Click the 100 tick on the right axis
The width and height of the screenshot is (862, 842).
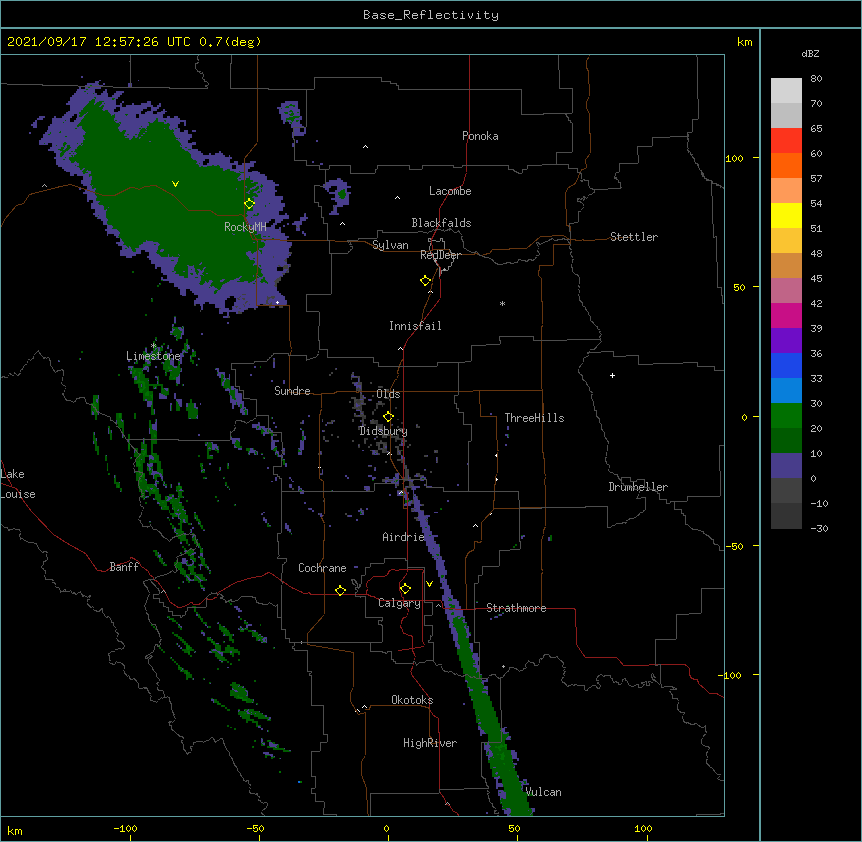tap(734, 158)
